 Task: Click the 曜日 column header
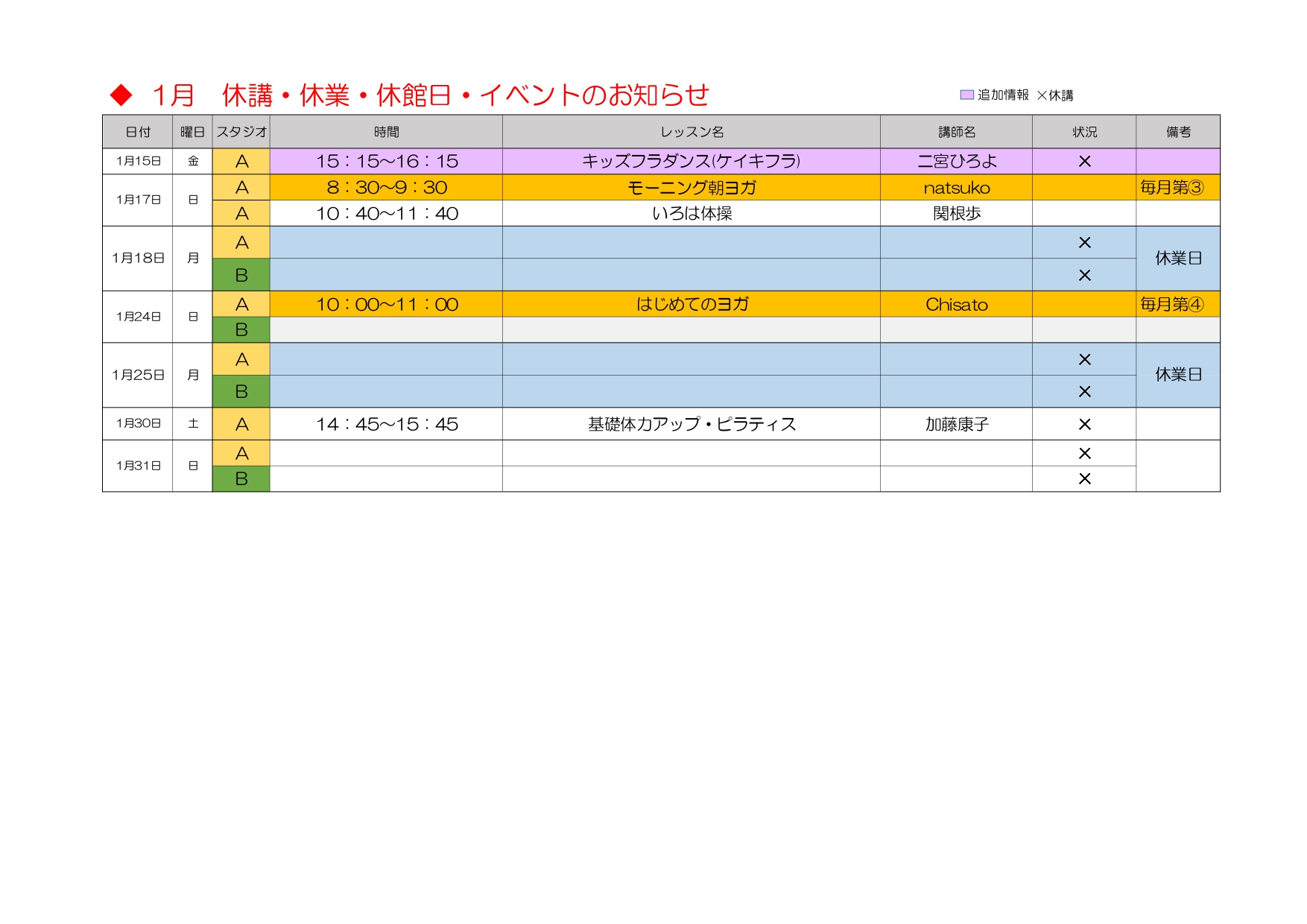tap(192, 132)
